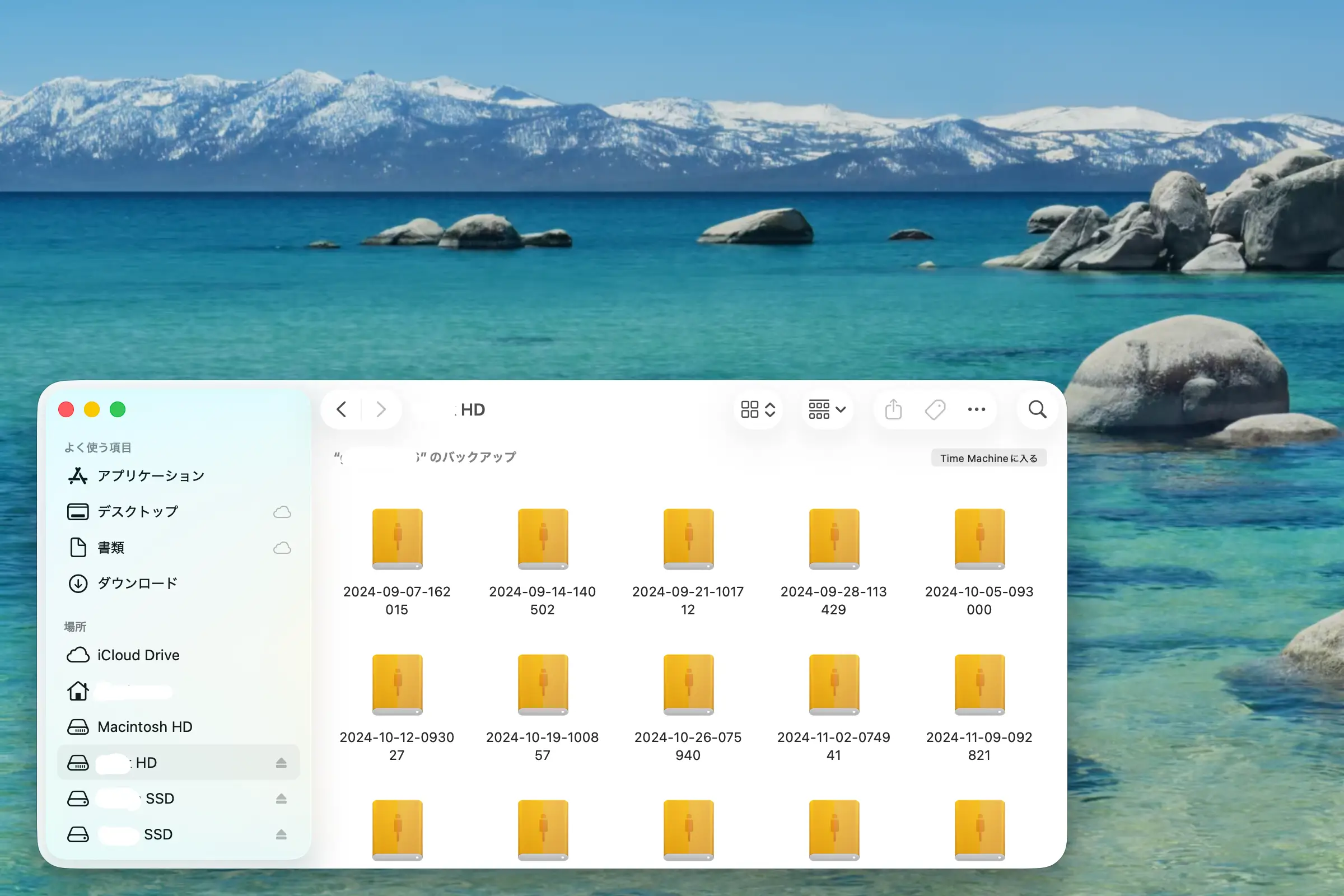Open アプリケーション in the sidebar
Image resolution: width=1344 pixels, height=896 pixels.
pos(150,475)
